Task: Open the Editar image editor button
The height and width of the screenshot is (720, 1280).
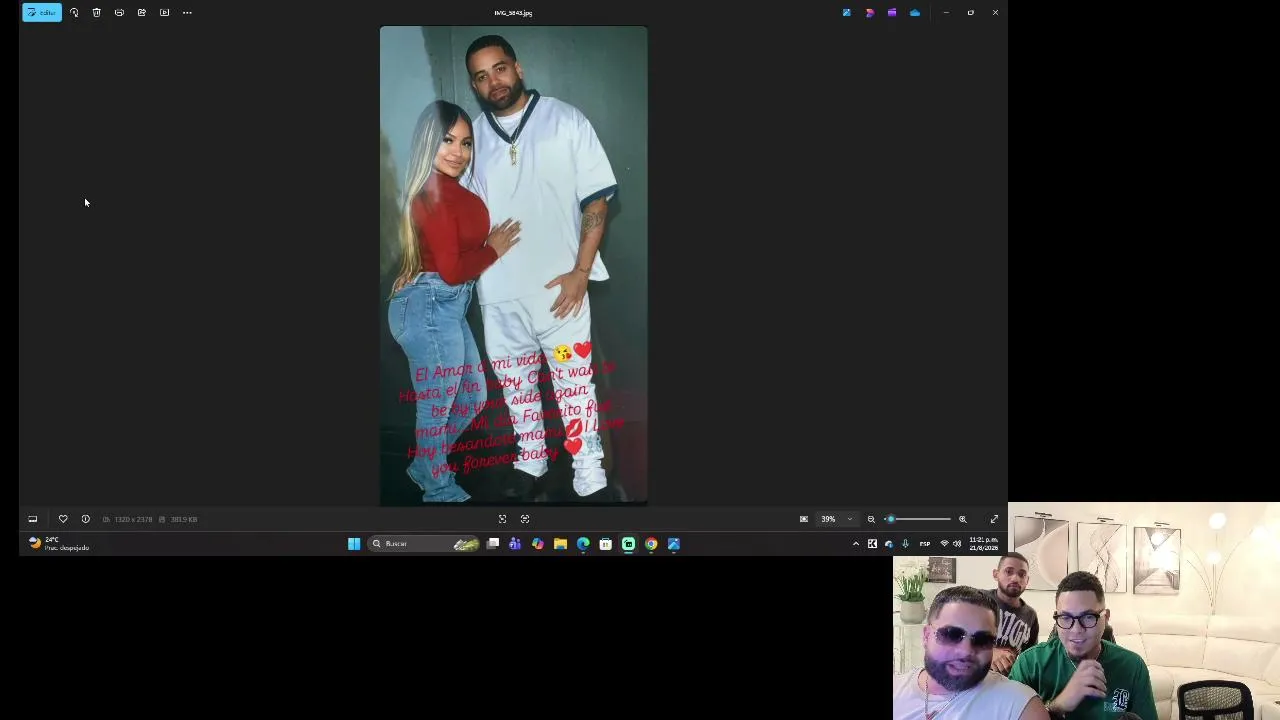Action: pyautogui.click(x=42, y=13)
